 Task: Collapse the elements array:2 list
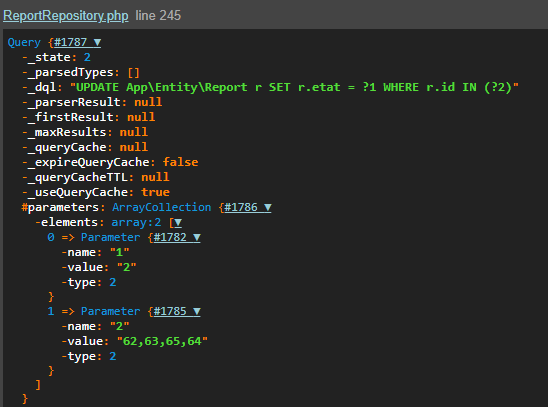pyautogui.click(x=178, y=223)
